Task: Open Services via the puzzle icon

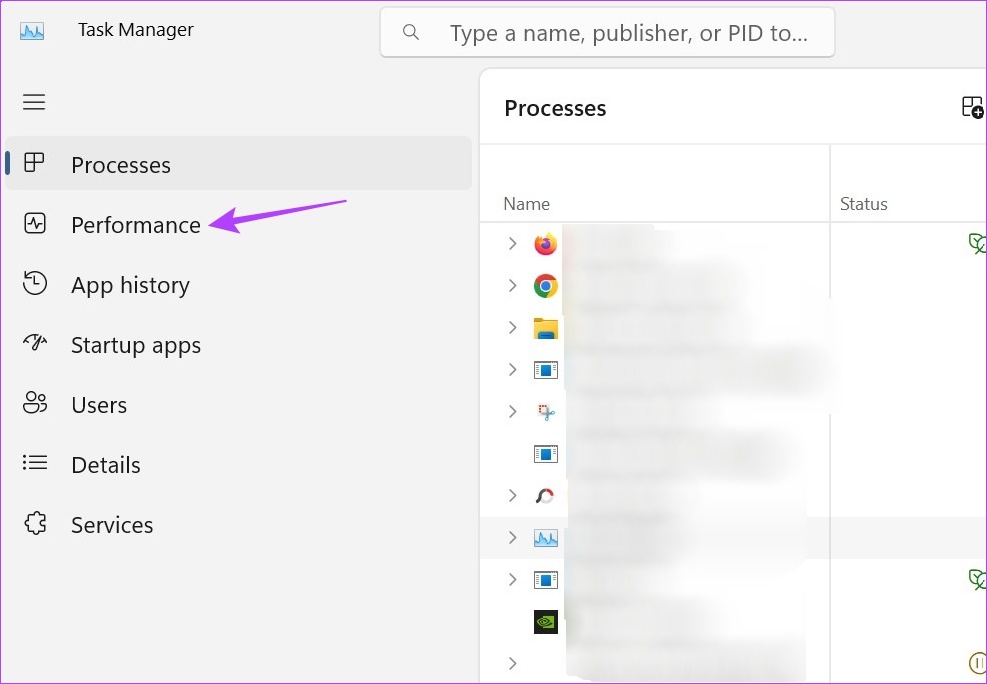Action: [x=35, y=524]
